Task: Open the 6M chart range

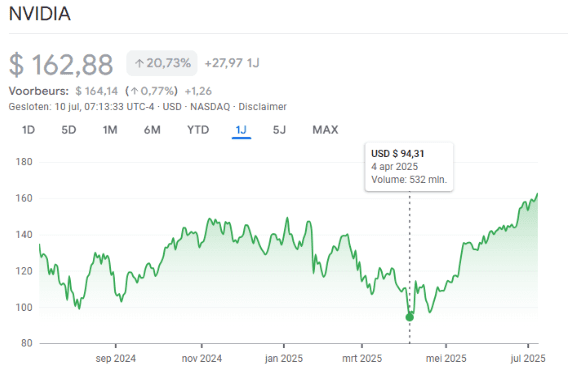Action: click(x=152, y=130)
